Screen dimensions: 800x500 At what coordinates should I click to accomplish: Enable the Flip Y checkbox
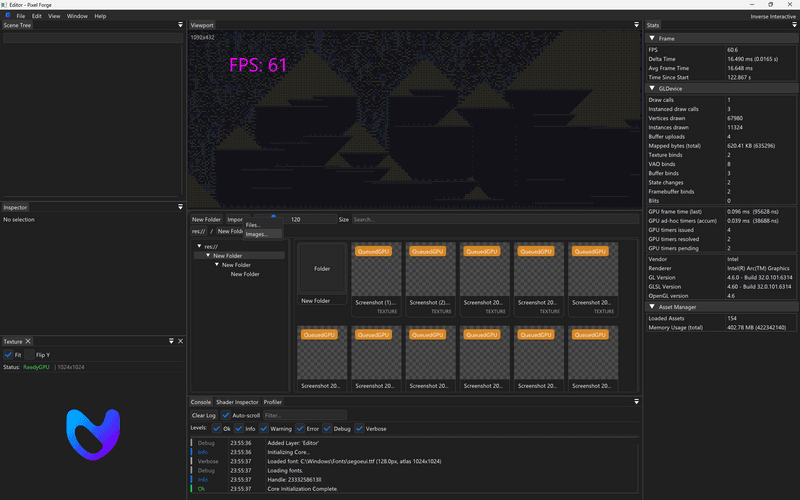(x=29, y=355)
